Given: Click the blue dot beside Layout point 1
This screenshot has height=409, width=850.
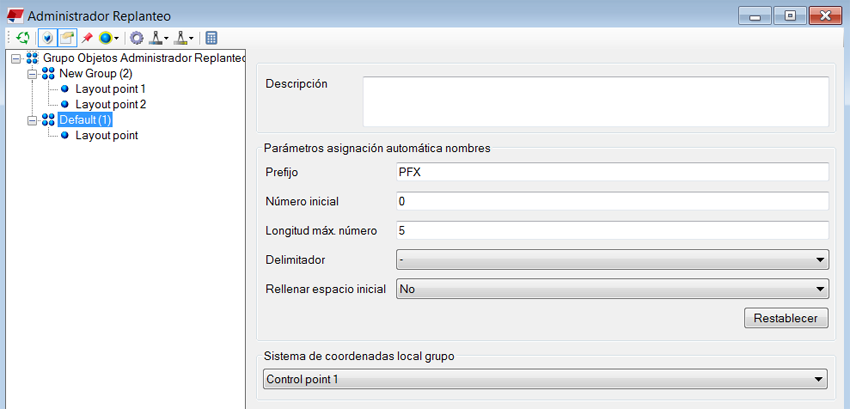Looking at the screenshot, I should (x=65, y=88).
